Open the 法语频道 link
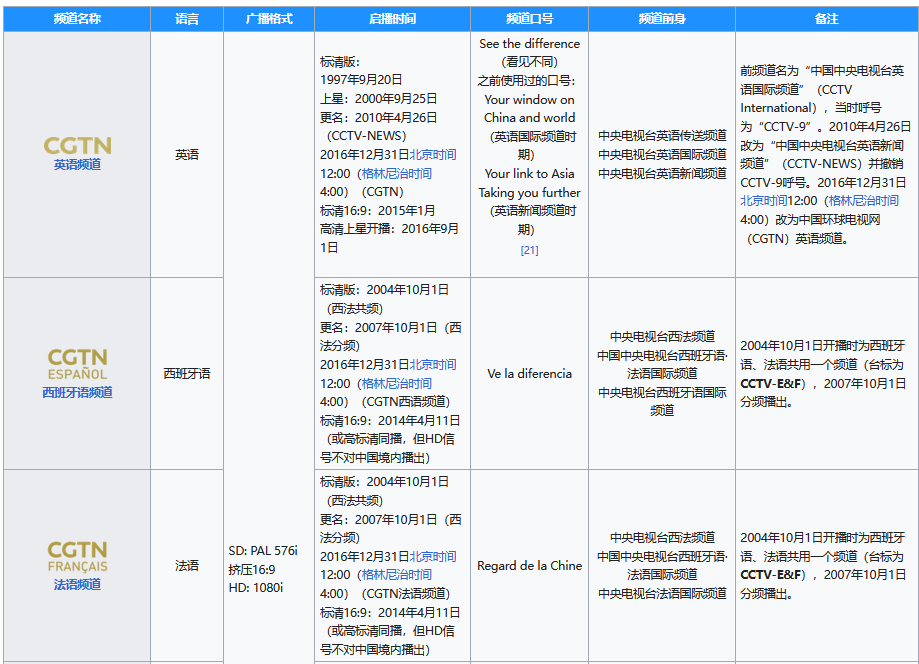 coord(77,584)
